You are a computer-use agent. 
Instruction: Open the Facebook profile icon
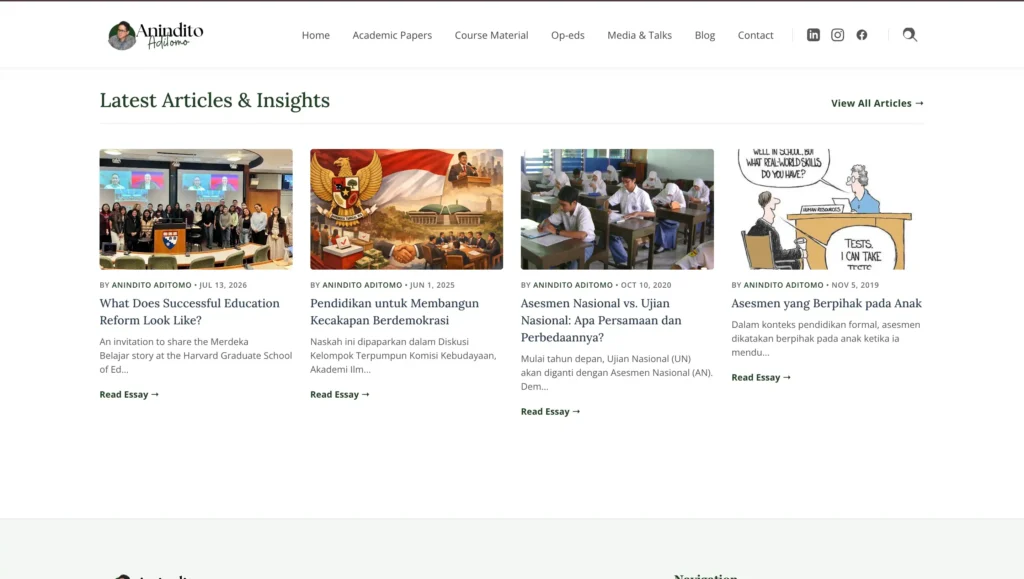click(862, 35)
